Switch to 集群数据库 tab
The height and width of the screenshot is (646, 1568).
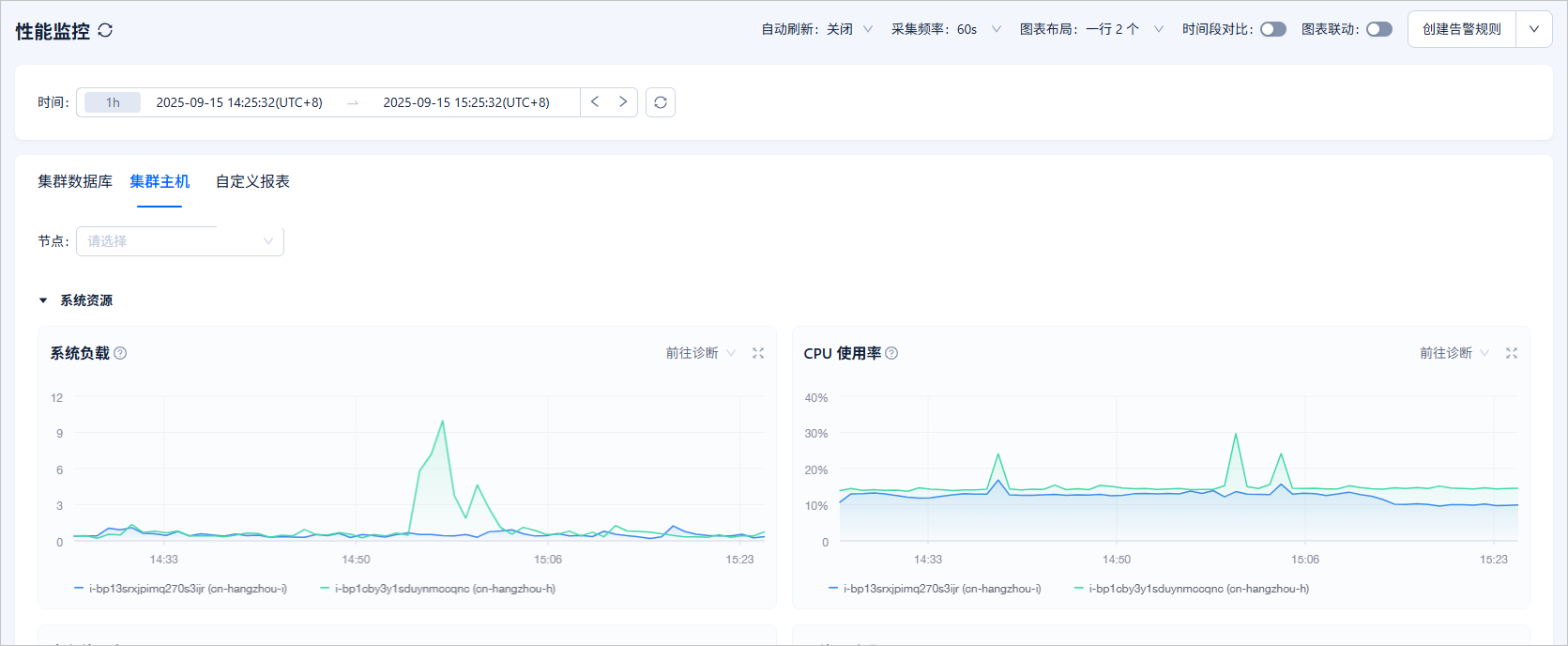point(75,181)
